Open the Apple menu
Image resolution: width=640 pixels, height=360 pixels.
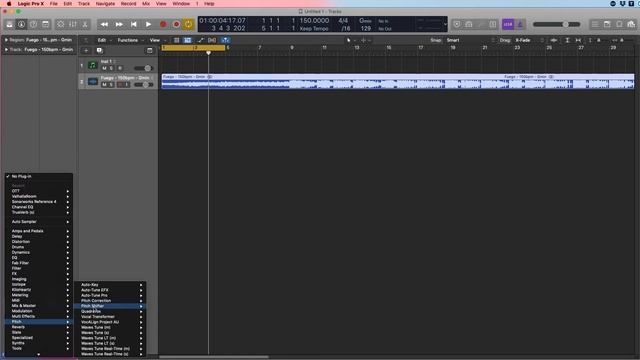click(9, 4)
